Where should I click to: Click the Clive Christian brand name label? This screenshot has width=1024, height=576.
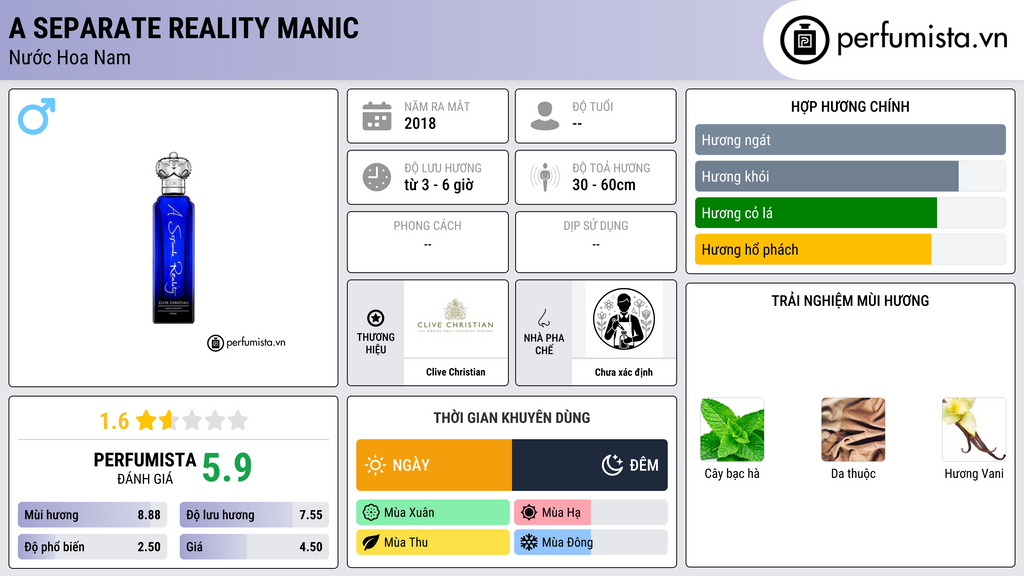point(456,372)
